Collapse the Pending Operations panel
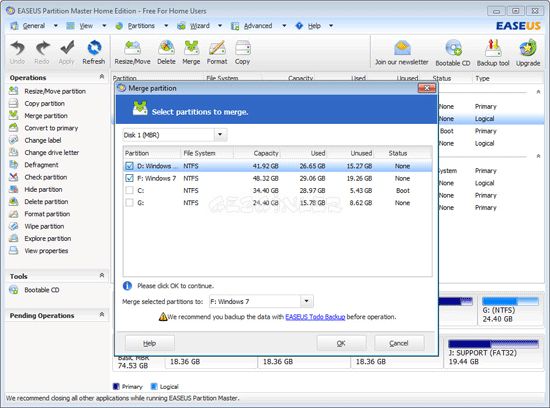 [102, 314]
